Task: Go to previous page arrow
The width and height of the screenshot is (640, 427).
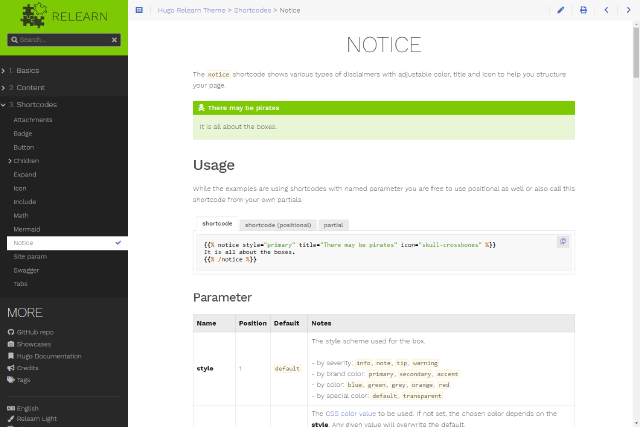Action: [x=606, y=10]
